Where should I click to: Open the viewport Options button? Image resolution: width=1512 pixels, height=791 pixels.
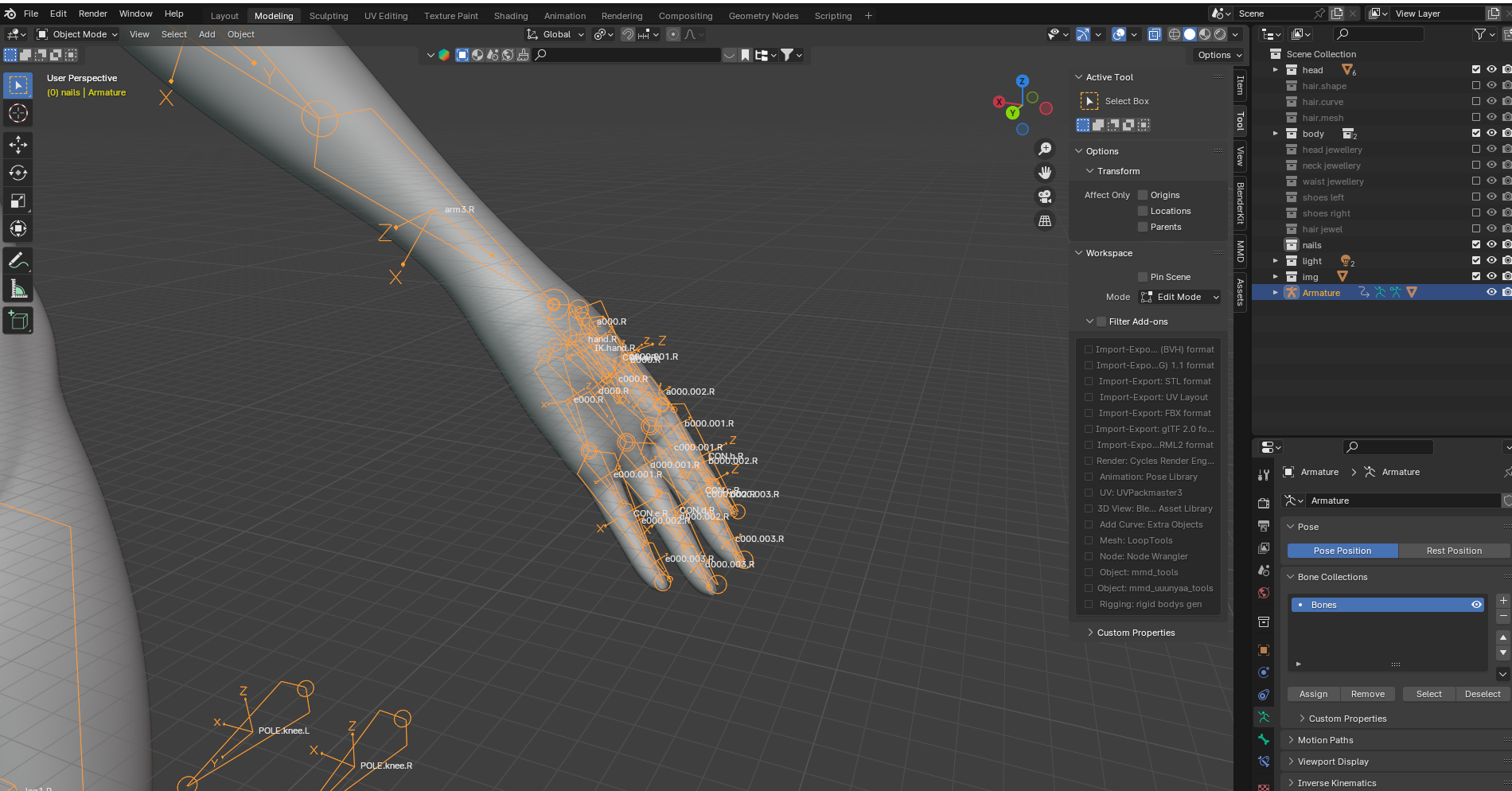1219,55
